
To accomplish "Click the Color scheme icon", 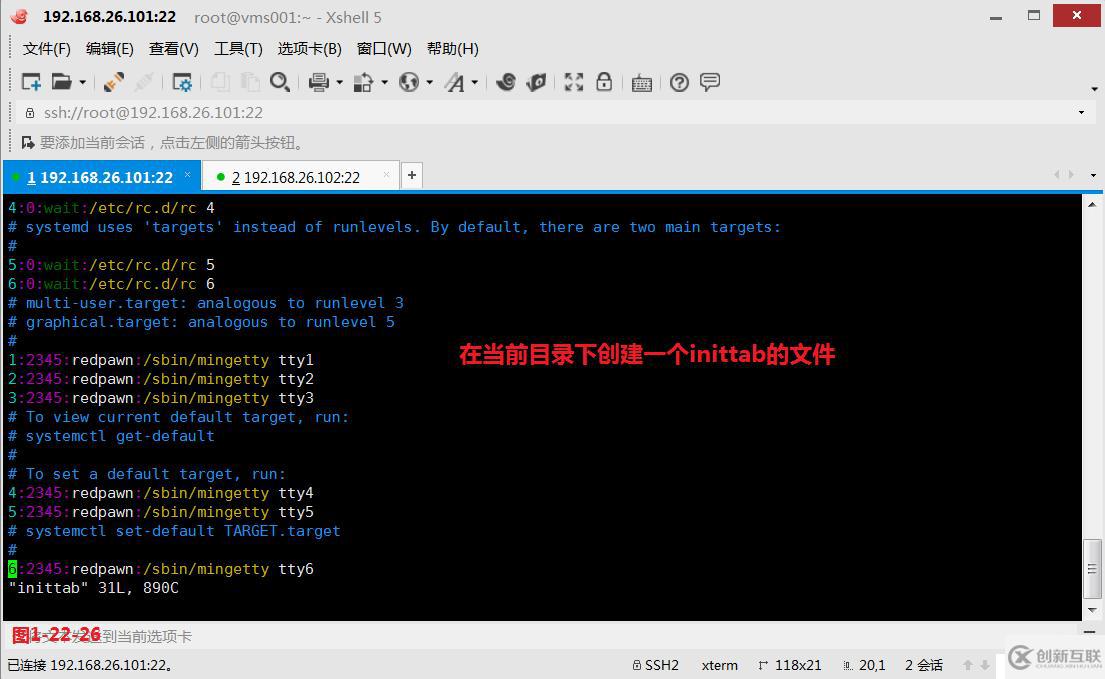I will pos(364,82).
